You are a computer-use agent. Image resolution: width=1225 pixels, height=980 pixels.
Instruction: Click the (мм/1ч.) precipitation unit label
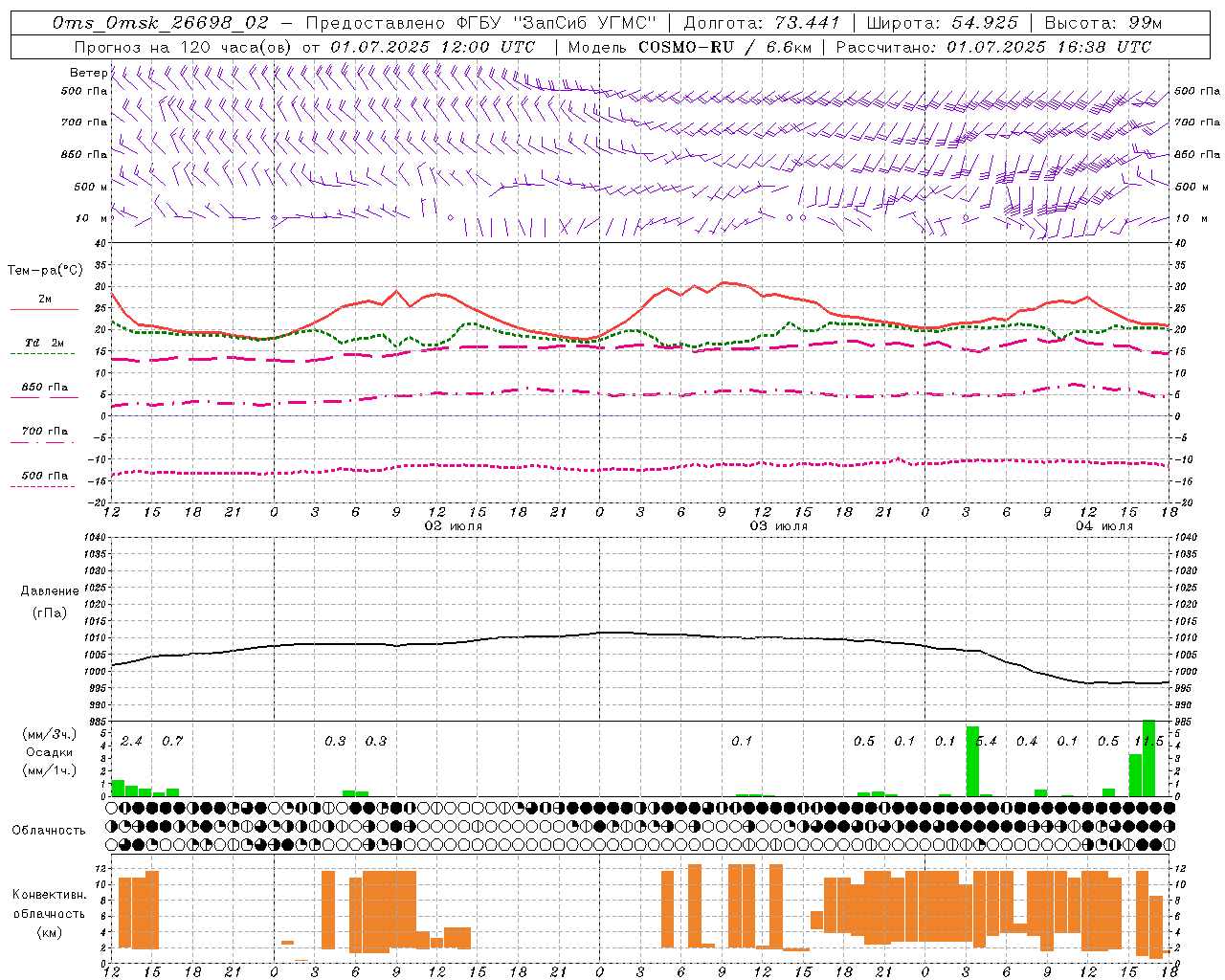pyautogui.click(x=50, y=769)
